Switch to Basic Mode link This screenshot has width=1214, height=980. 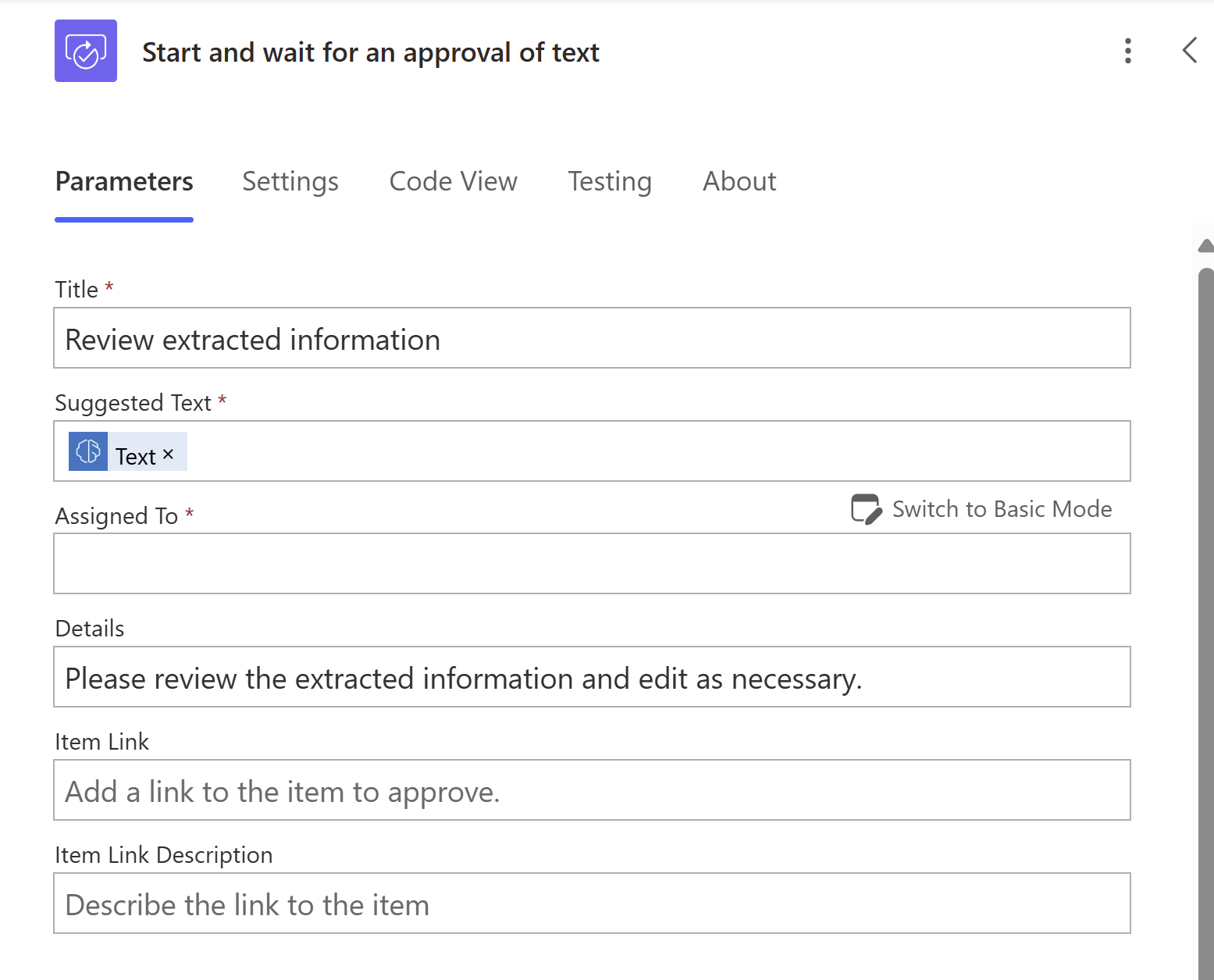(x=1002, y=509)
